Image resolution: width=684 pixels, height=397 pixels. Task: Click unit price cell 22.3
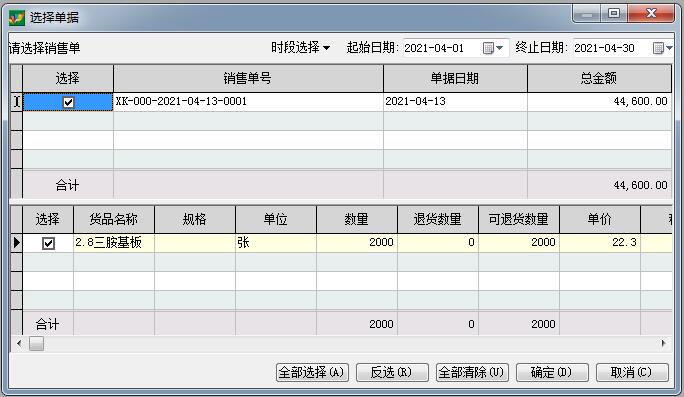pyautogui.click(x=600, y=243)
